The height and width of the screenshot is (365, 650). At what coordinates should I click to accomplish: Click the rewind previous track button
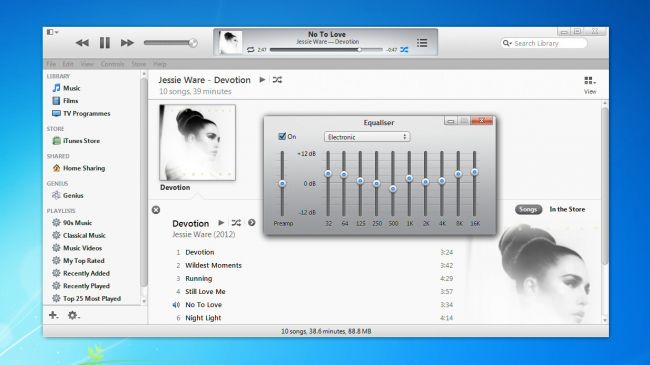tap(82, 43)
